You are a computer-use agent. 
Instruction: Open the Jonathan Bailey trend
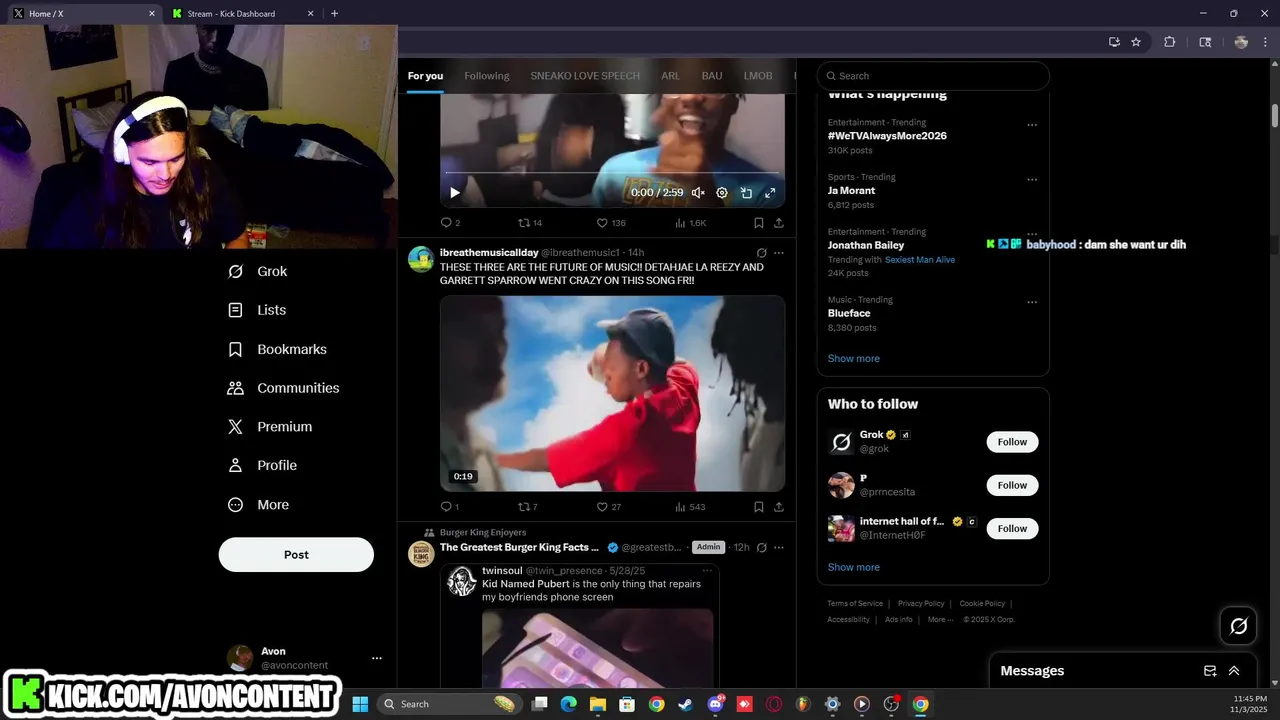click(866, 245)
